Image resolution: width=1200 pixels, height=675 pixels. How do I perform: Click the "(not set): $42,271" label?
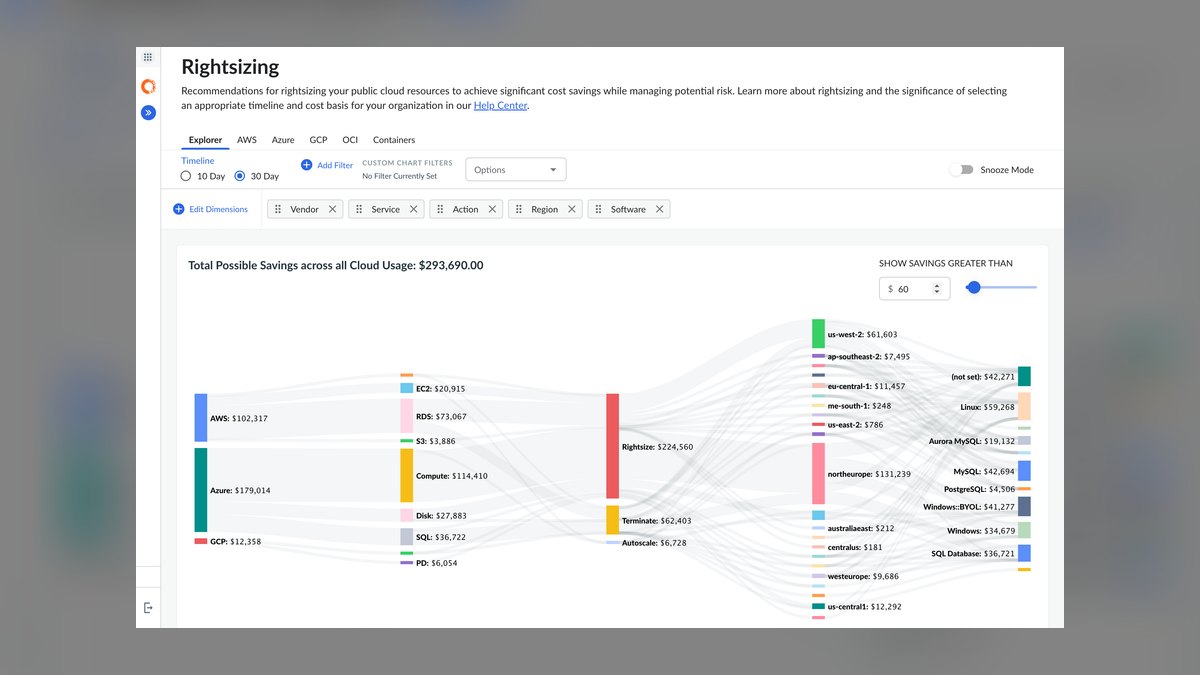click(983, 377)
